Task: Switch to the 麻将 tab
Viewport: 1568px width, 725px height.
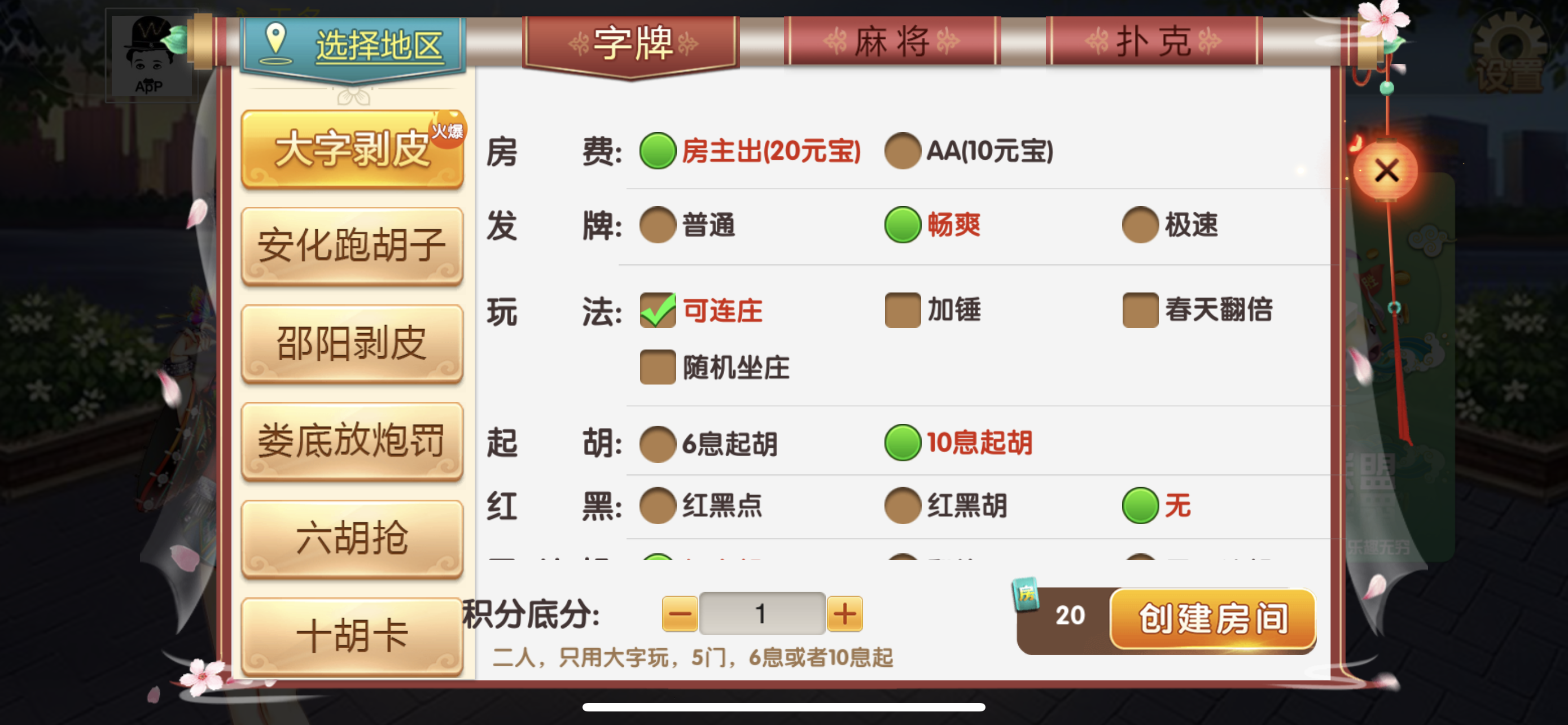Action: pos(892,41)
